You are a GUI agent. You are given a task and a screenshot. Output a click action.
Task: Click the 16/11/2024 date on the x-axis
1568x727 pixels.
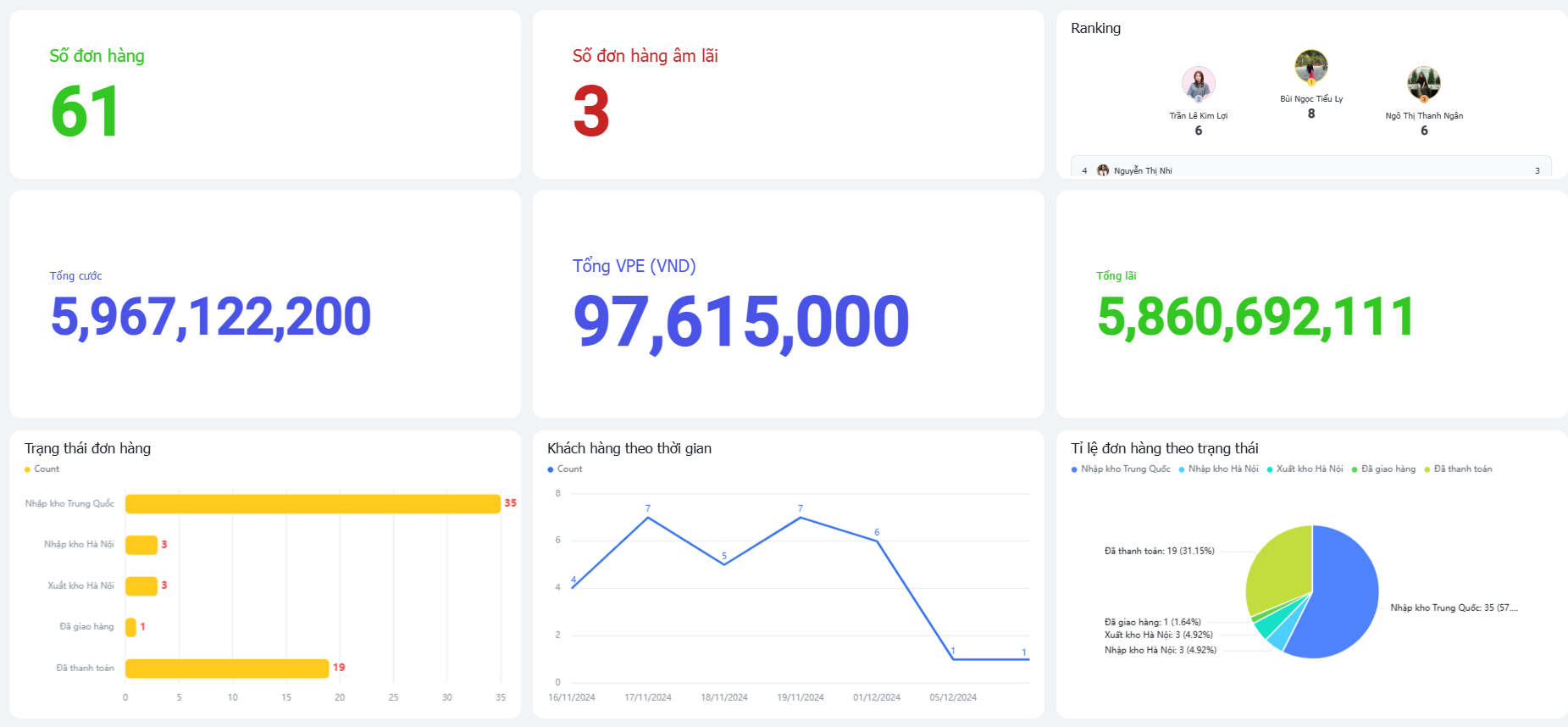point(572,697)
